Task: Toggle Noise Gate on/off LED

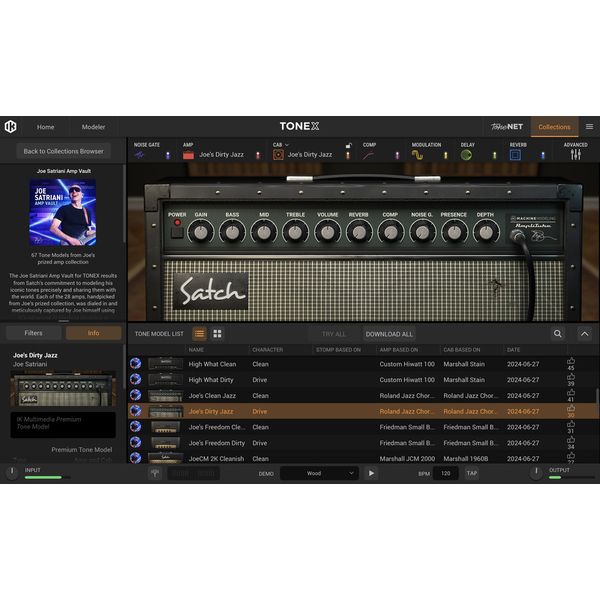Action: tap(168, 155)
